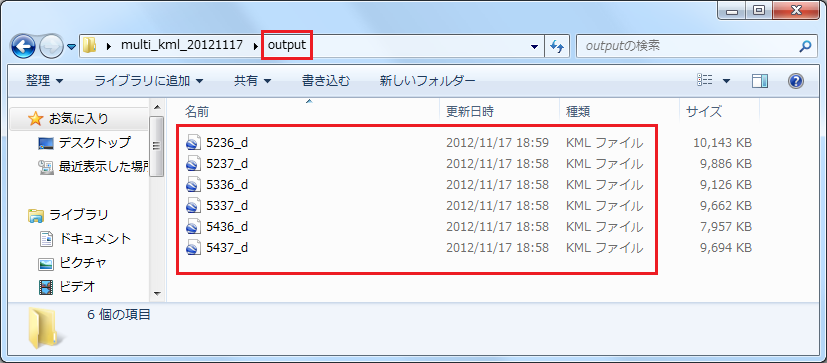Open the help question mark icon
The image size is (827, 363).
click(795, 81)
